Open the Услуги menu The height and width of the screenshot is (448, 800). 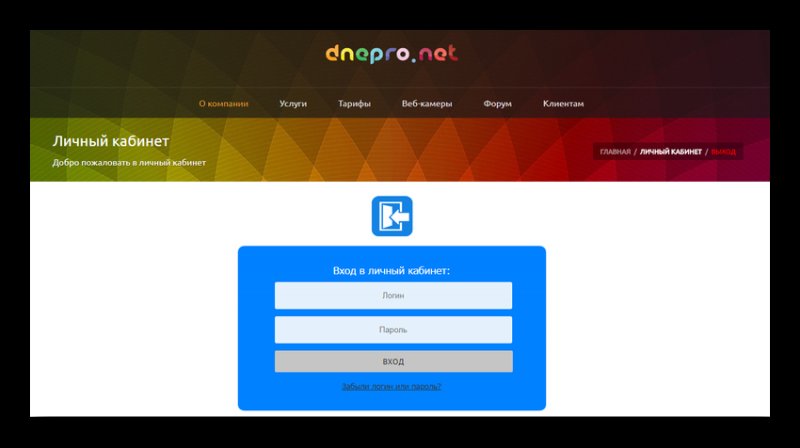[x=293, y=103]
